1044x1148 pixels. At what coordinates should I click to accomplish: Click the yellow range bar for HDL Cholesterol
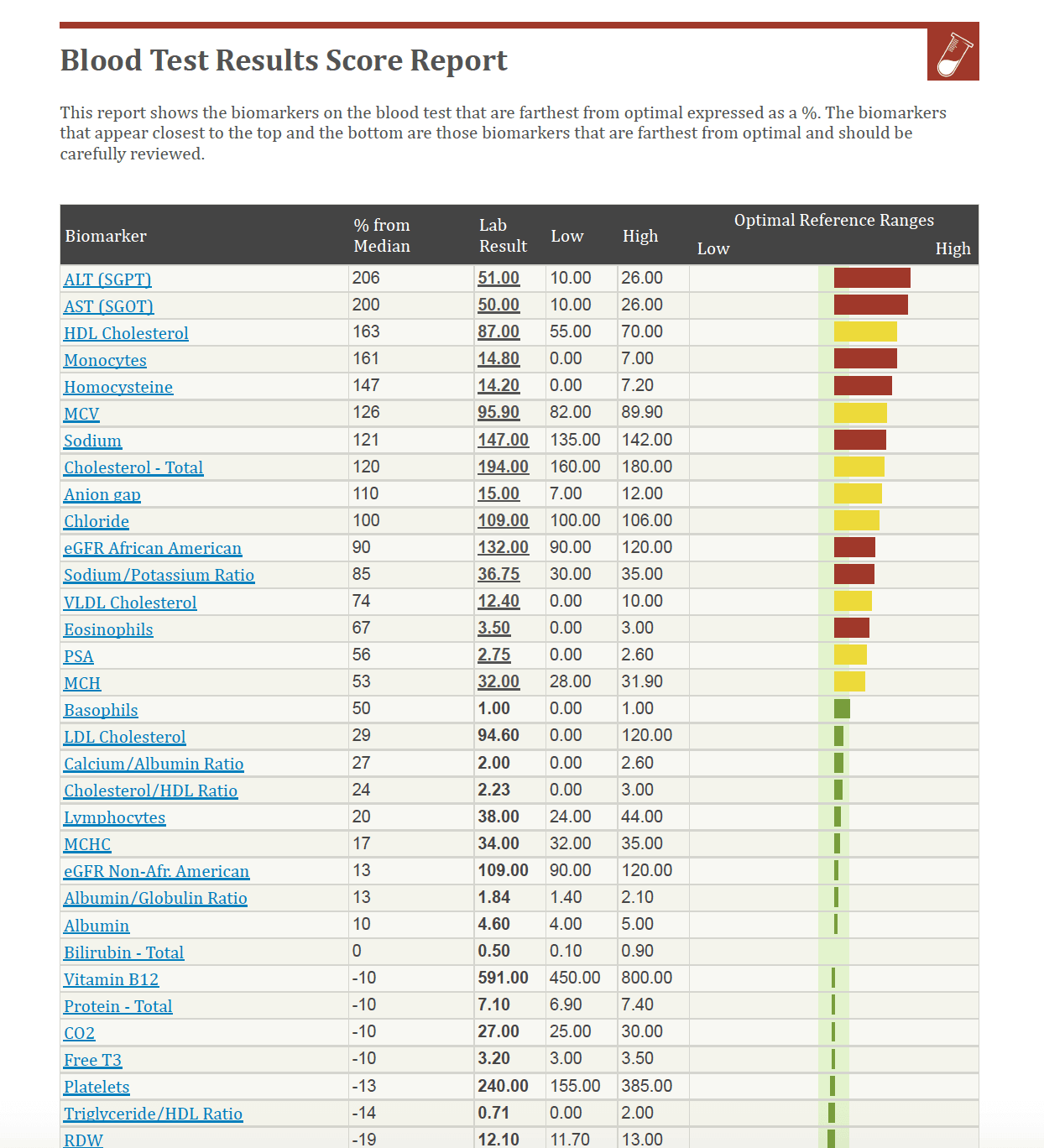(864, 331)
